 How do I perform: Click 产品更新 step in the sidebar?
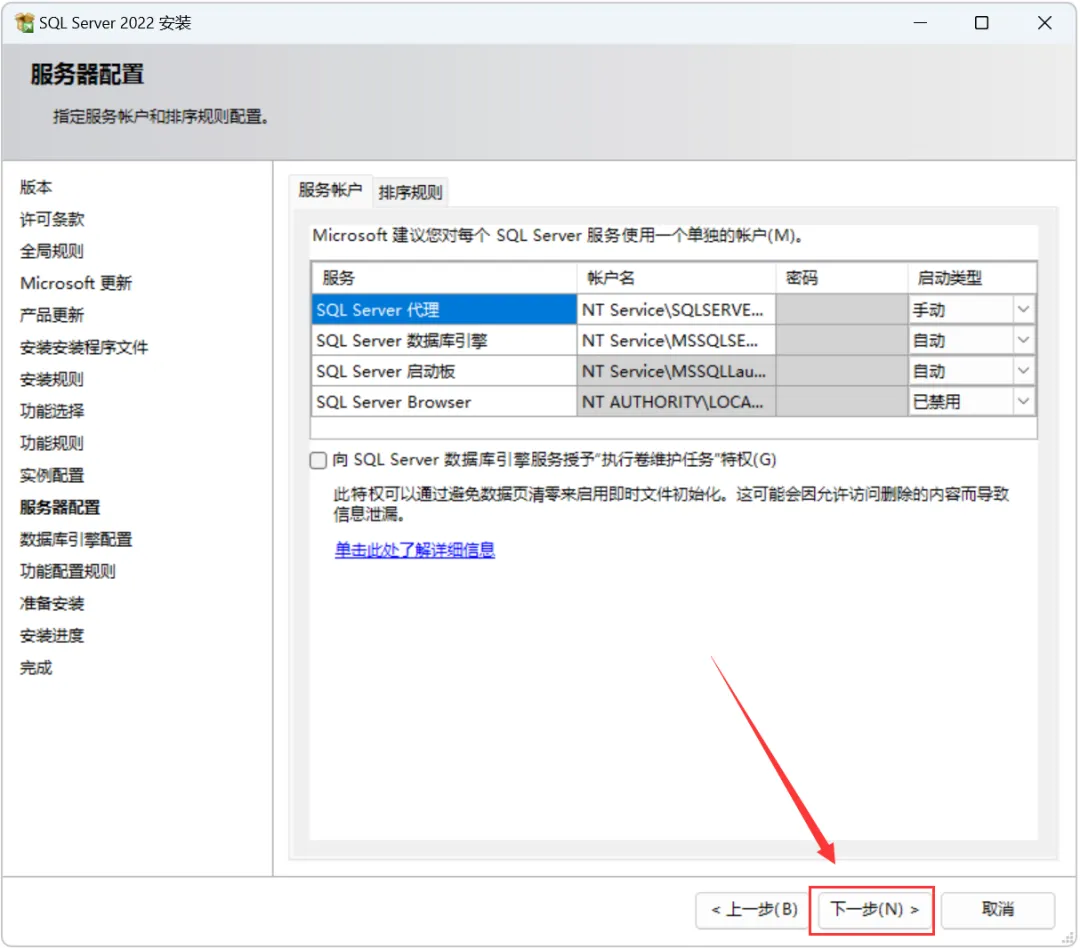coord(52,315)
